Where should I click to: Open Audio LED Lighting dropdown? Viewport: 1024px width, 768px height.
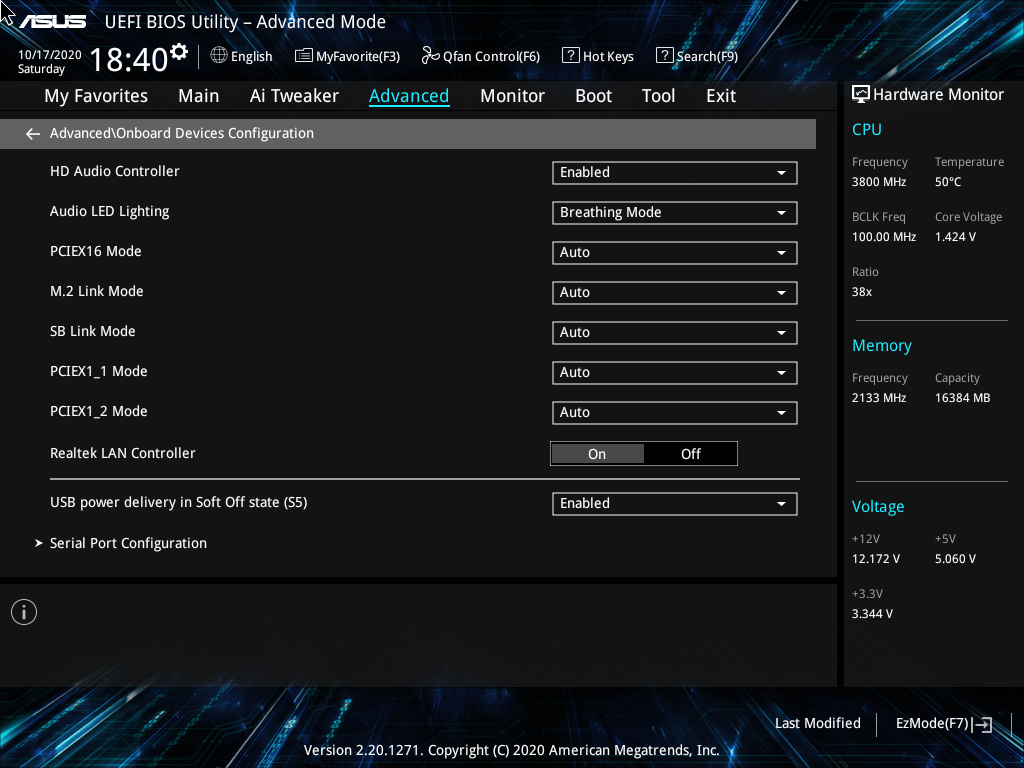[675, 212]
